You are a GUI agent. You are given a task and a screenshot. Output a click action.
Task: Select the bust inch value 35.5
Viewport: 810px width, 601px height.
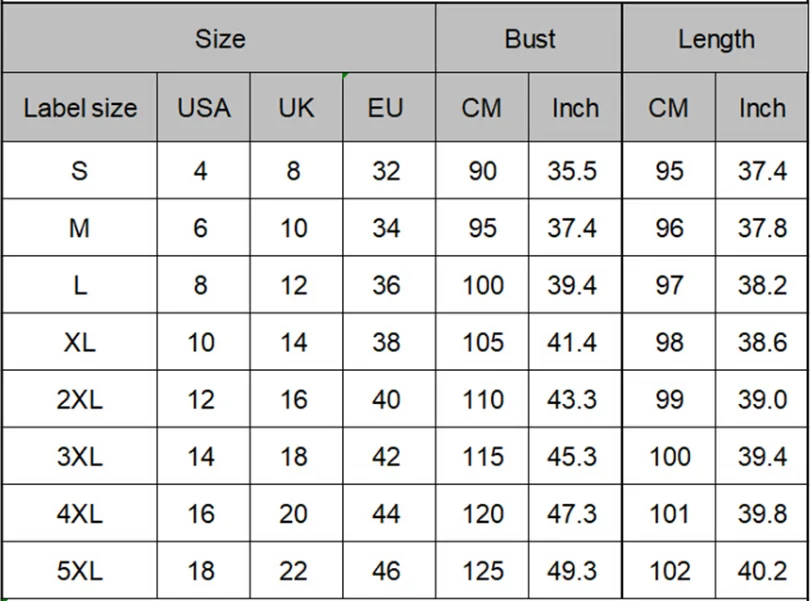(572, 171)
